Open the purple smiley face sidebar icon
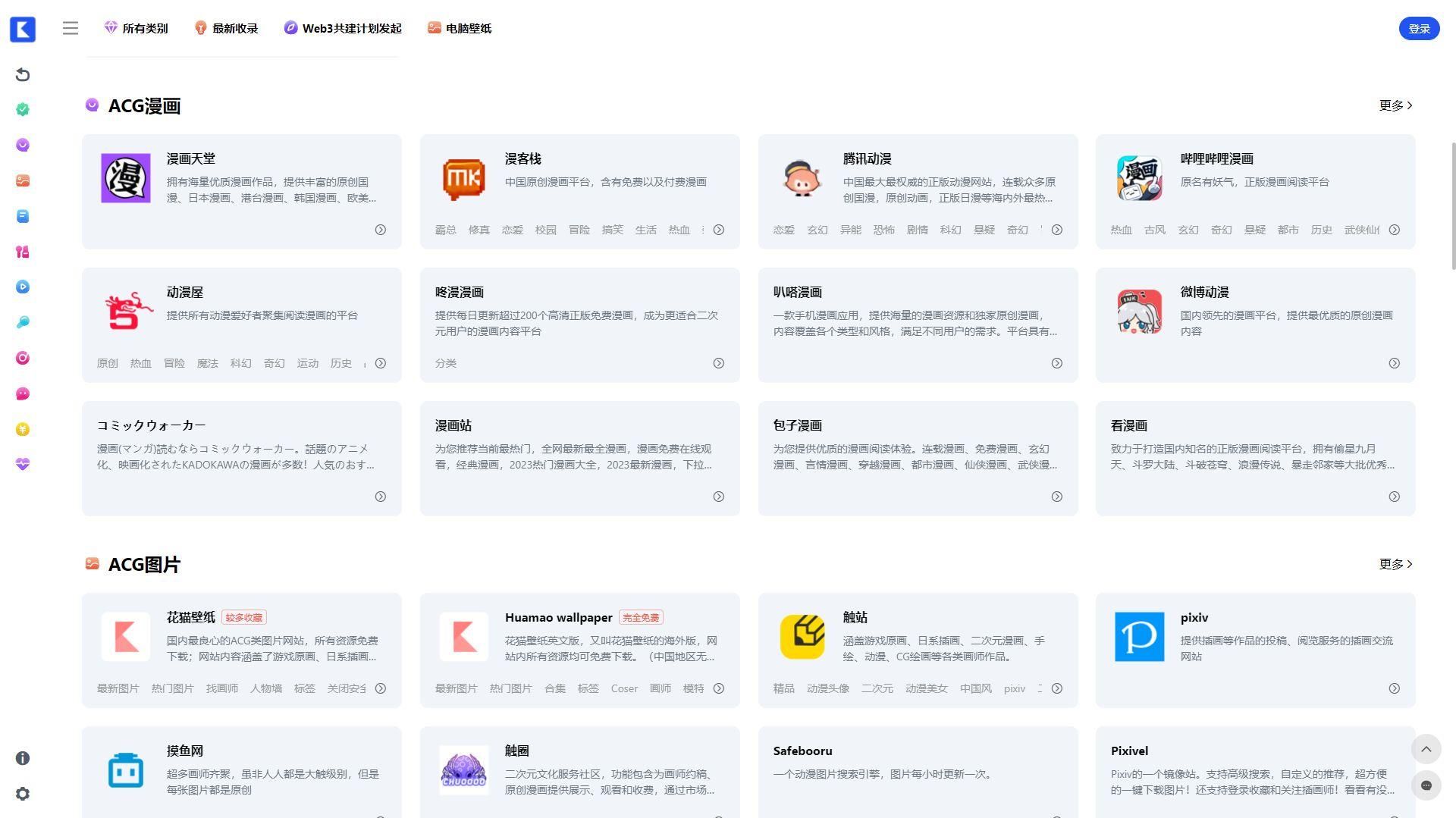Image resolution: width=1456 pixels, height=818 pixels. point(23,146)
